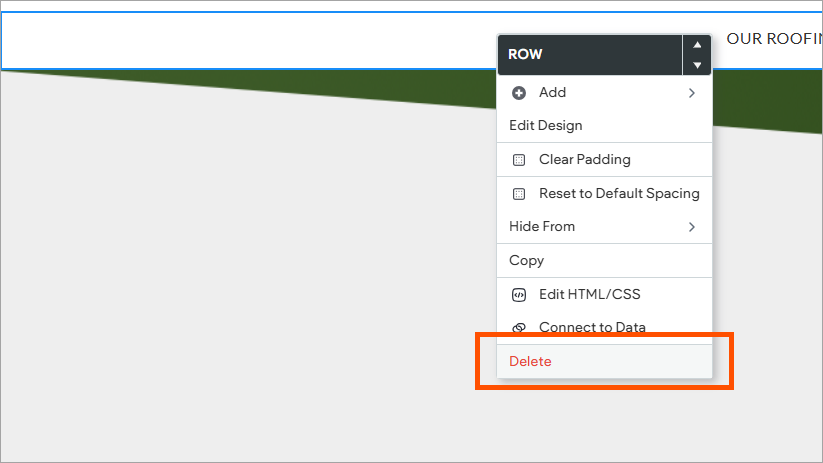Click the plus icon beside Add
Viewport: 823px width, 463px height.
tap(519, 93)
